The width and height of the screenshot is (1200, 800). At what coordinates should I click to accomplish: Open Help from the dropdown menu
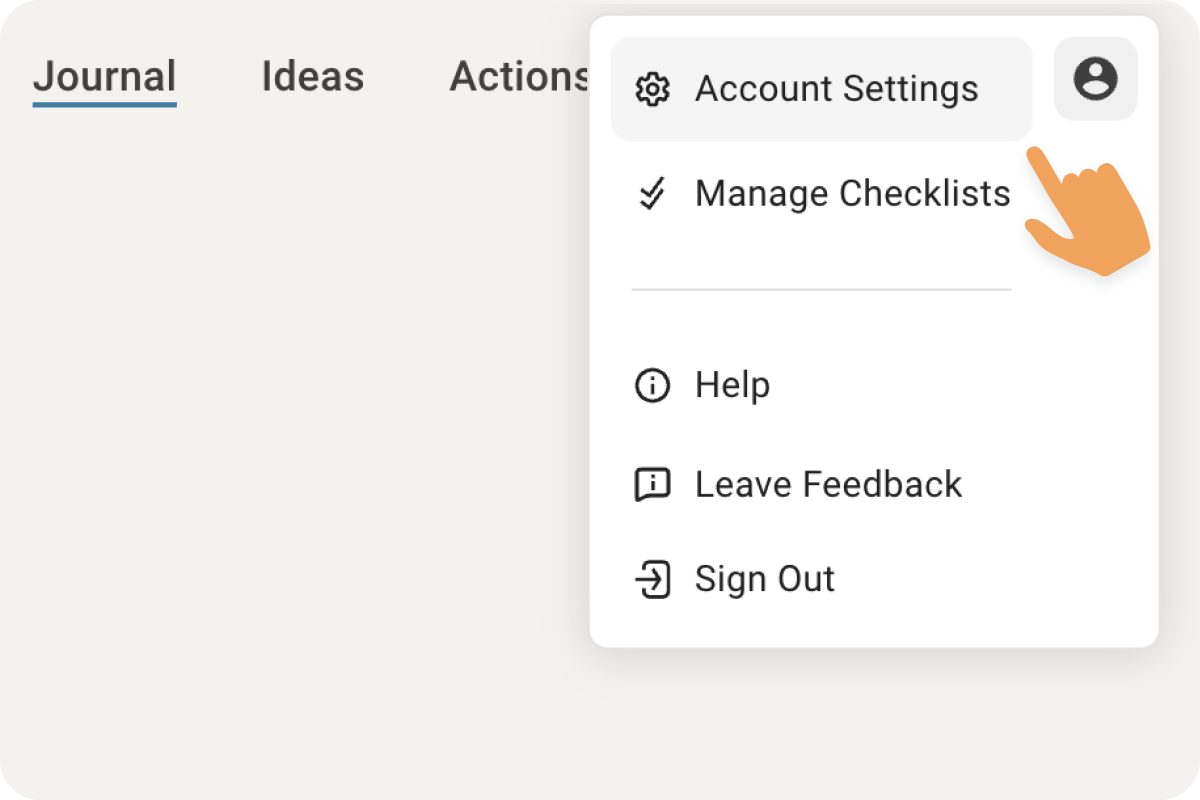pyautogui.click(x=821, y=385)
